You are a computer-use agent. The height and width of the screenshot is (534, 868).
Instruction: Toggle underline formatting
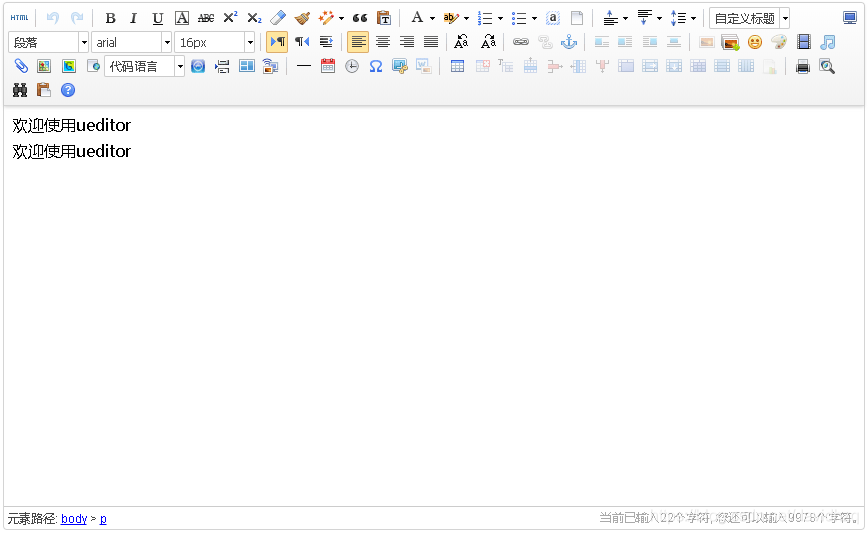tap(158, 18)
